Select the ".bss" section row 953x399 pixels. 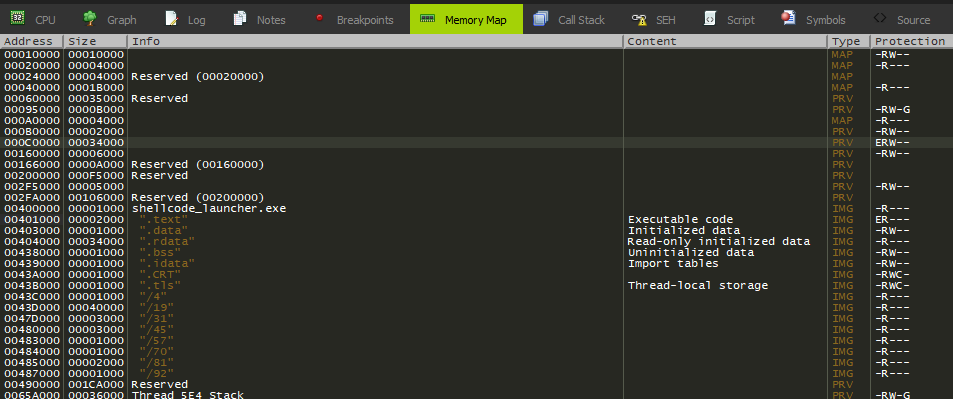point(476,252)
